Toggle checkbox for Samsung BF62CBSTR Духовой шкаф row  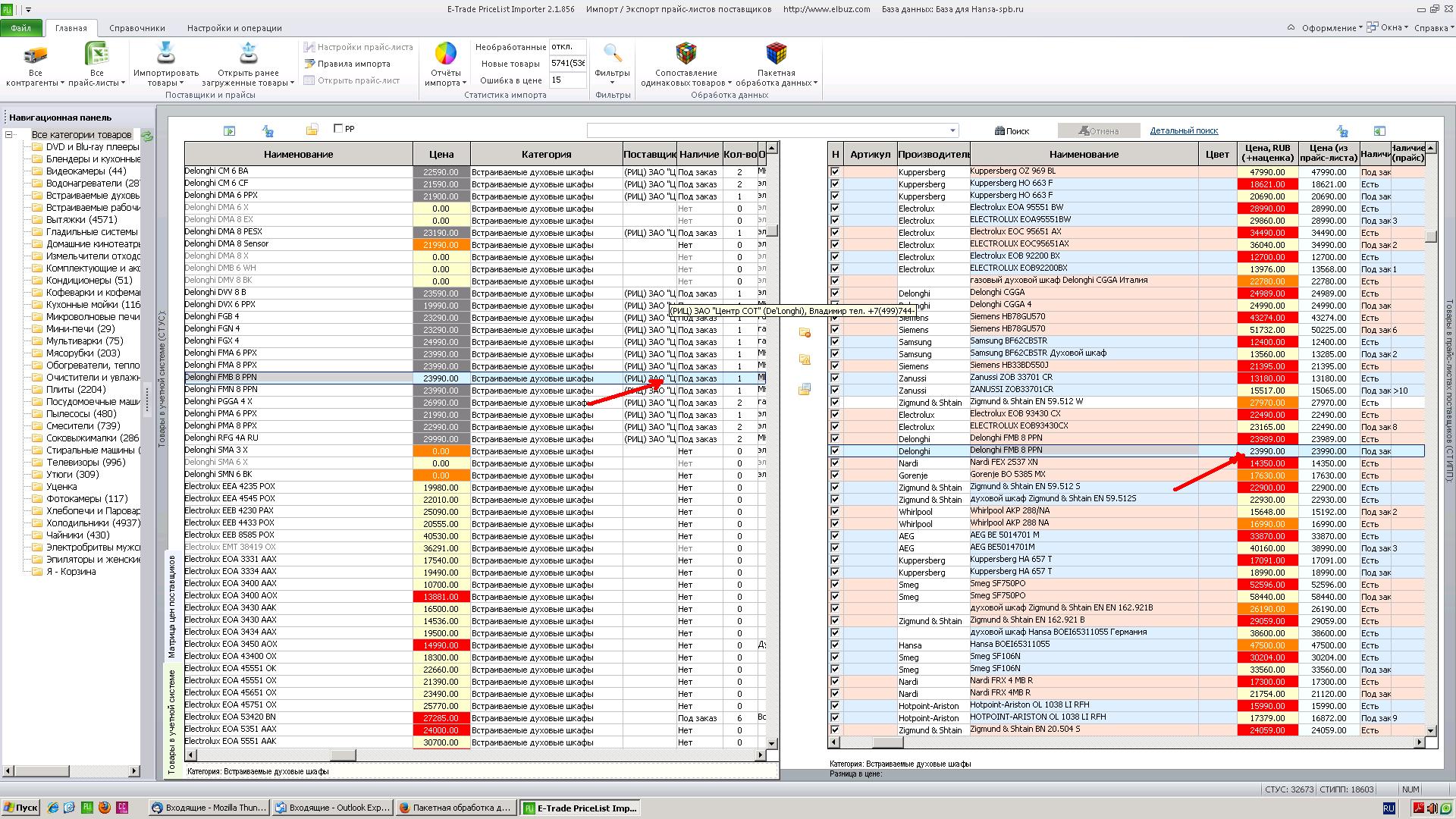click(835, 354)
